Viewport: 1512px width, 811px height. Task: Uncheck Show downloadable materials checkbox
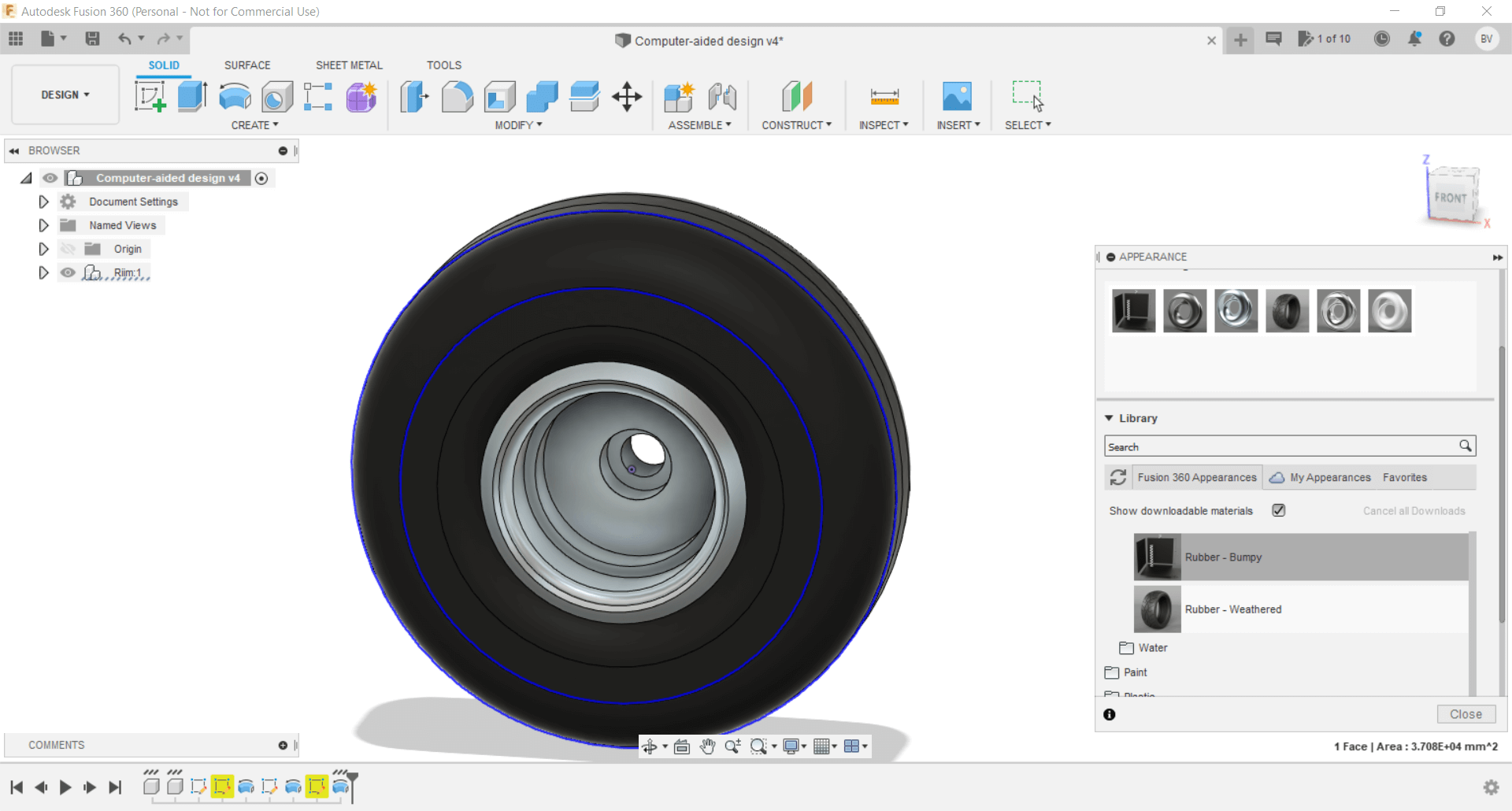click(x=1279, y=510)
